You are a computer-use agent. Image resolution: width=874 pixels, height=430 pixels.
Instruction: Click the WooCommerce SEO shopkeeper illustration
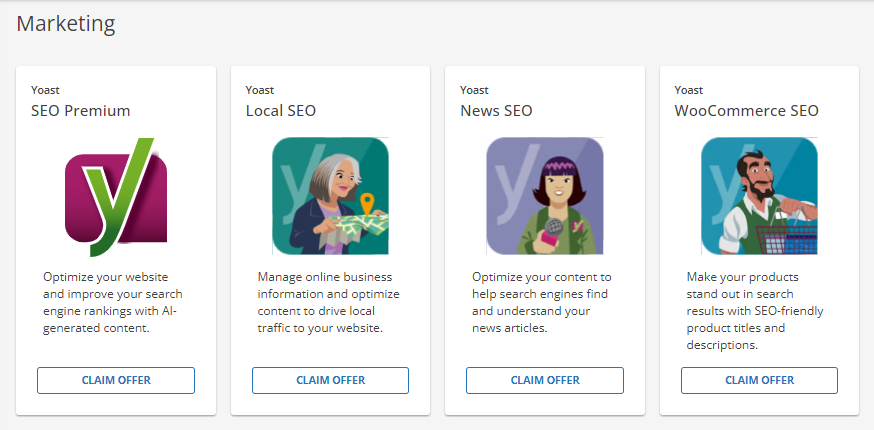tap(759, 196)
